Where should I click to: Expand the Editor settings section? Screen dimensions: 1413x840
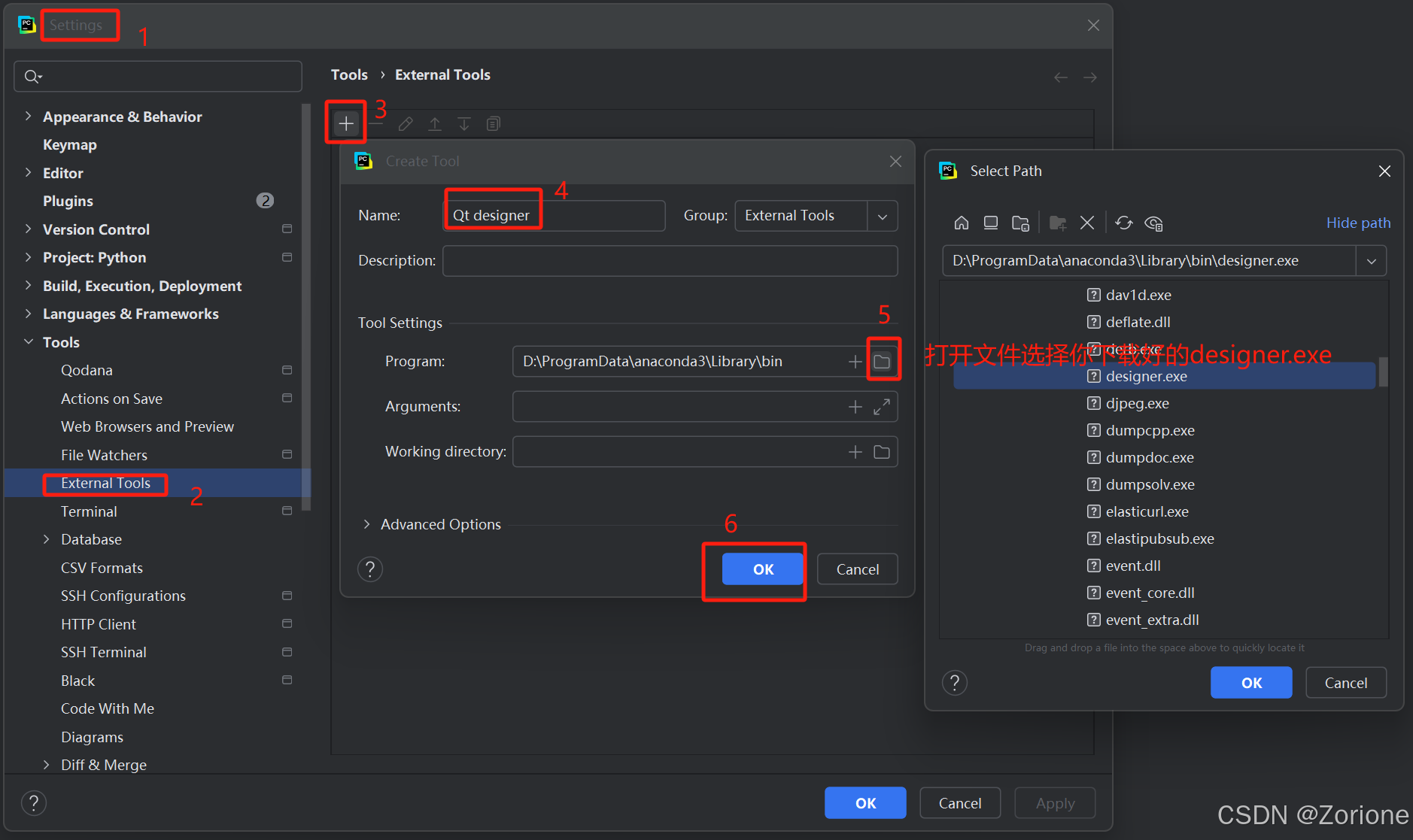pos(28,172)
